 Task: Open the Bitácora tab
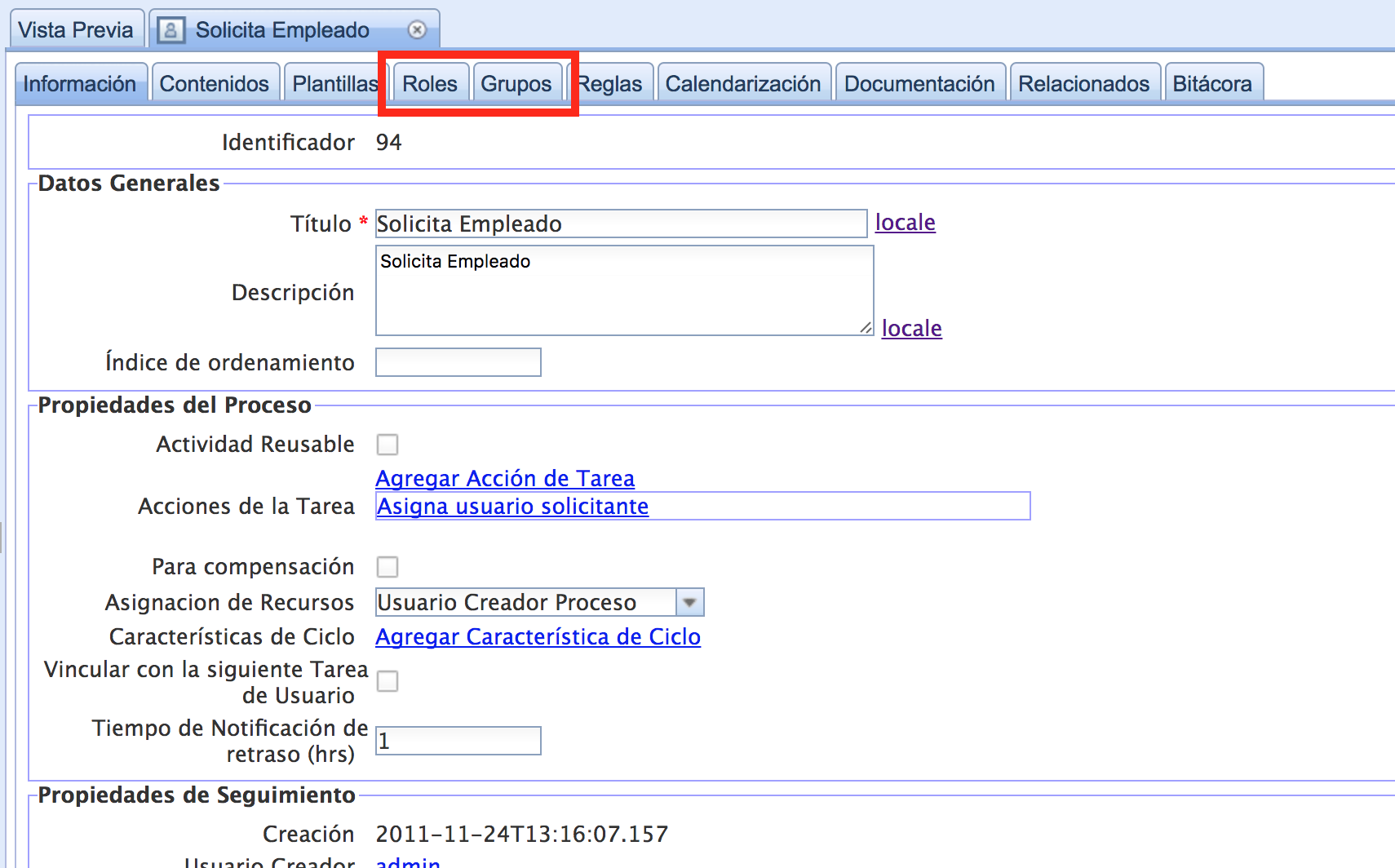pyautogui.click(x=1212, y=83)
